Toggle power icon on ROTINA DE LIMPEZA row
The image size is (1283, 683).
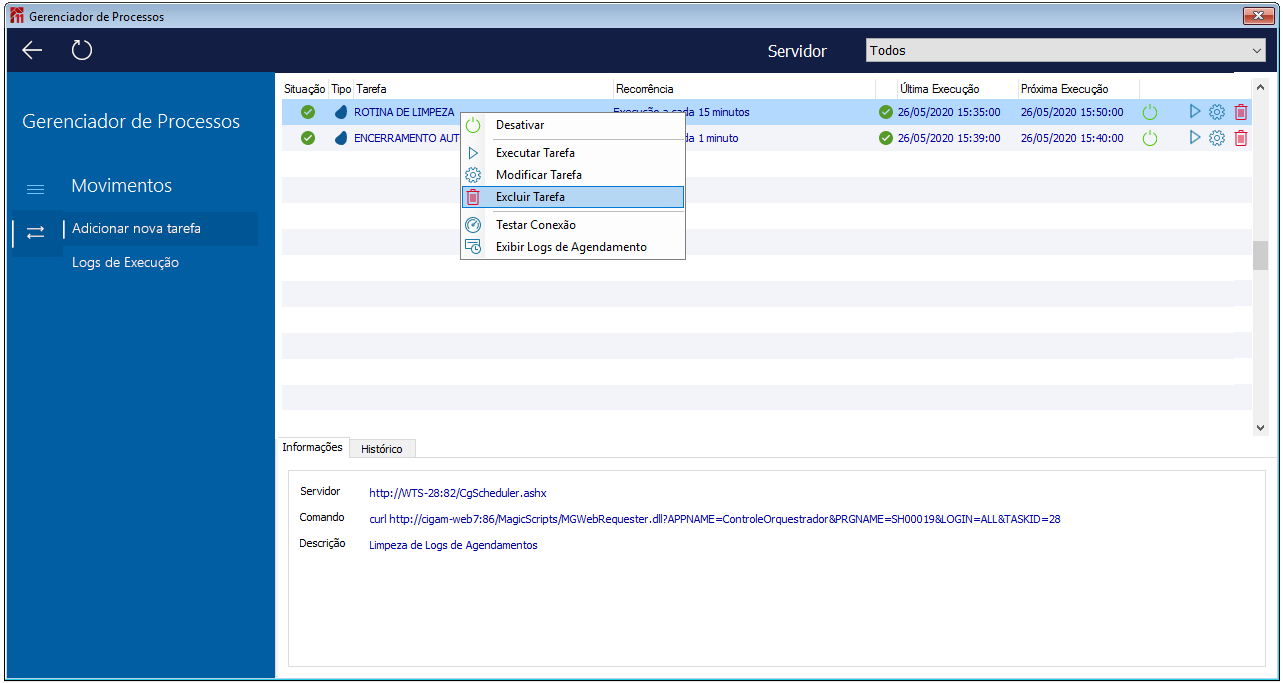pos(1150,113)
